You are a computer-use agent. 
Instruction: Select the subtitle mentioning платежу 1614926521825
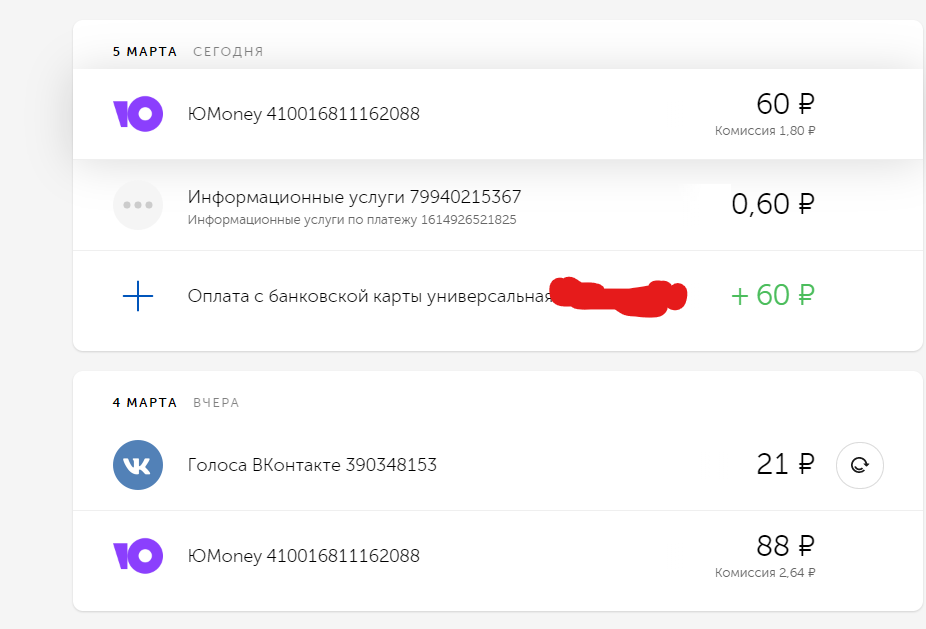point(352,219)
